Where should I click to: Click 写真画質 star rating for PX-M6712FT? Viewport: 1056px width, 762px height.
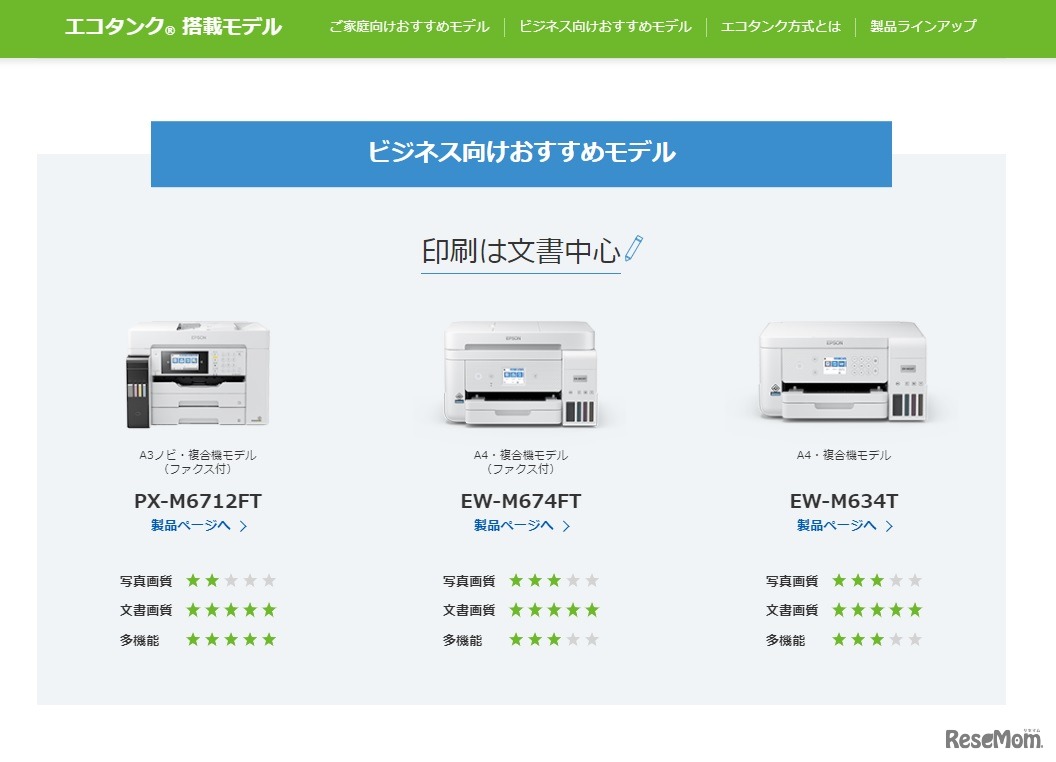pos(231,580)
